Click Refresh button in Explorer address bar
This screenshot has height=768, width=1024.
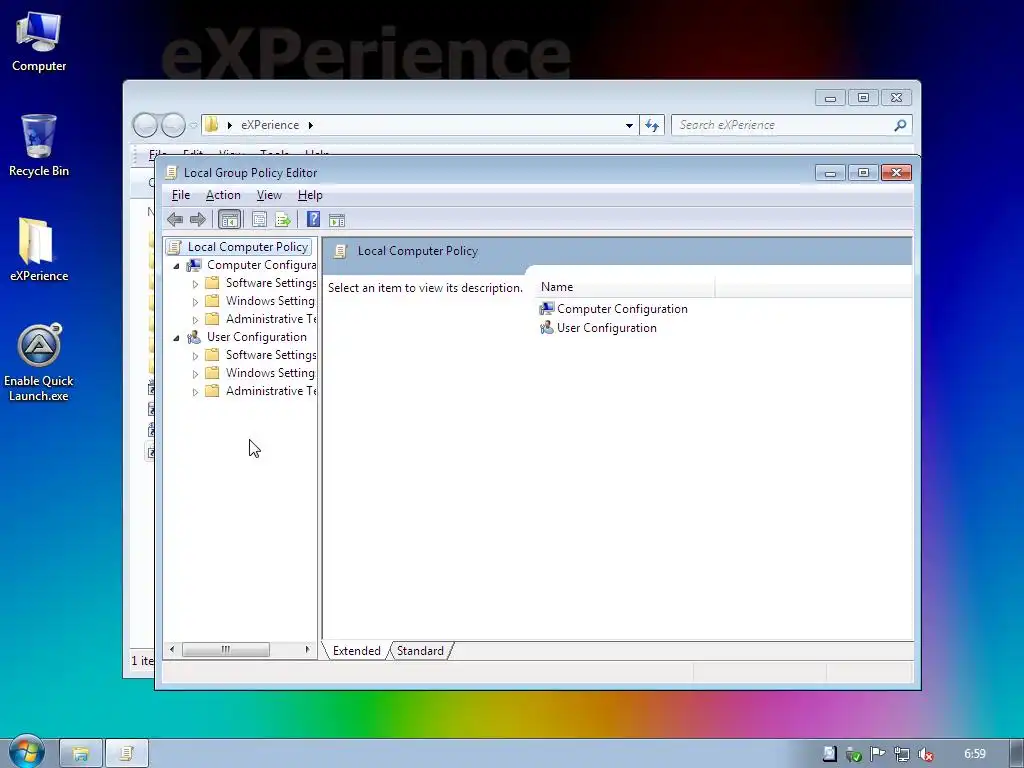pos(652,125)
